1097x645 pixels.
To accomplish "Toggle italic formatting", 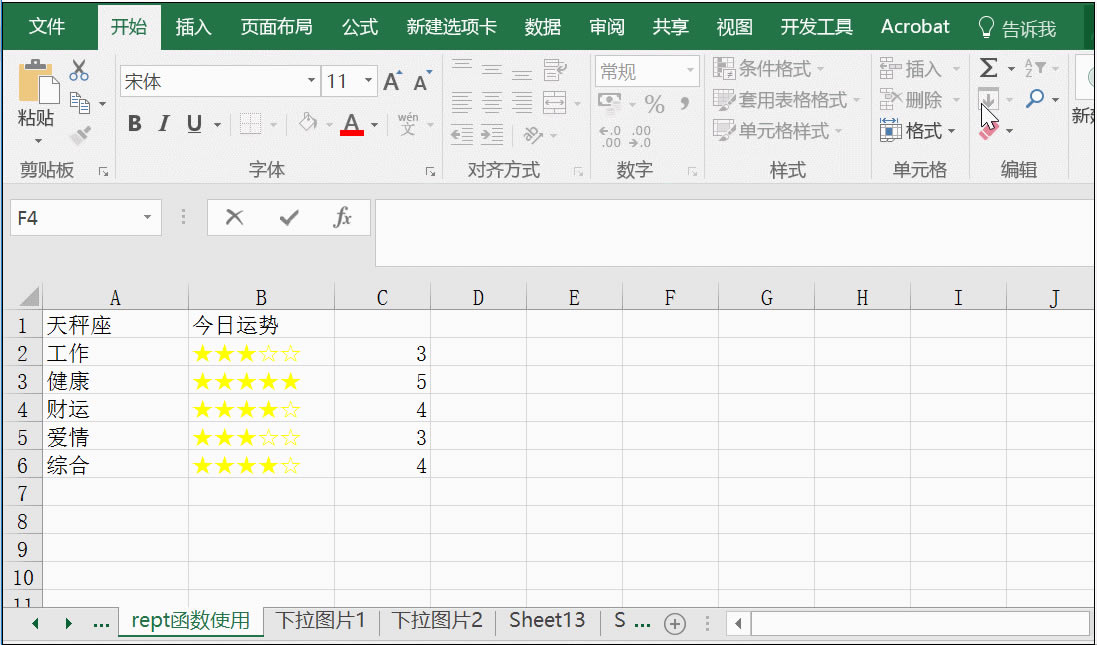I will pos(163,124).
